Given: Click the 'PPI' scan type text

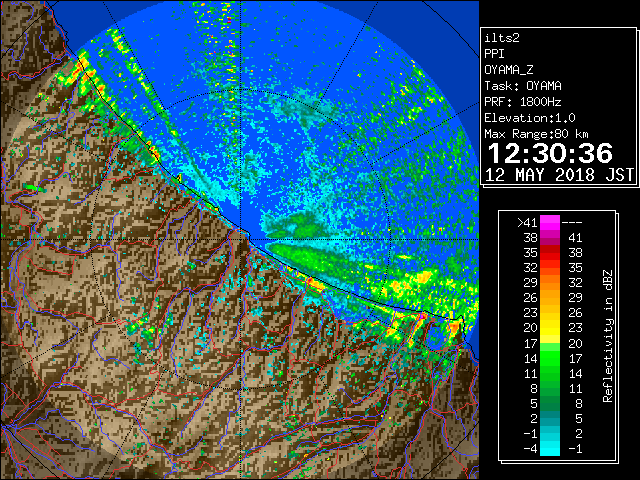Looking at the screenshot, I should [494, 54].
